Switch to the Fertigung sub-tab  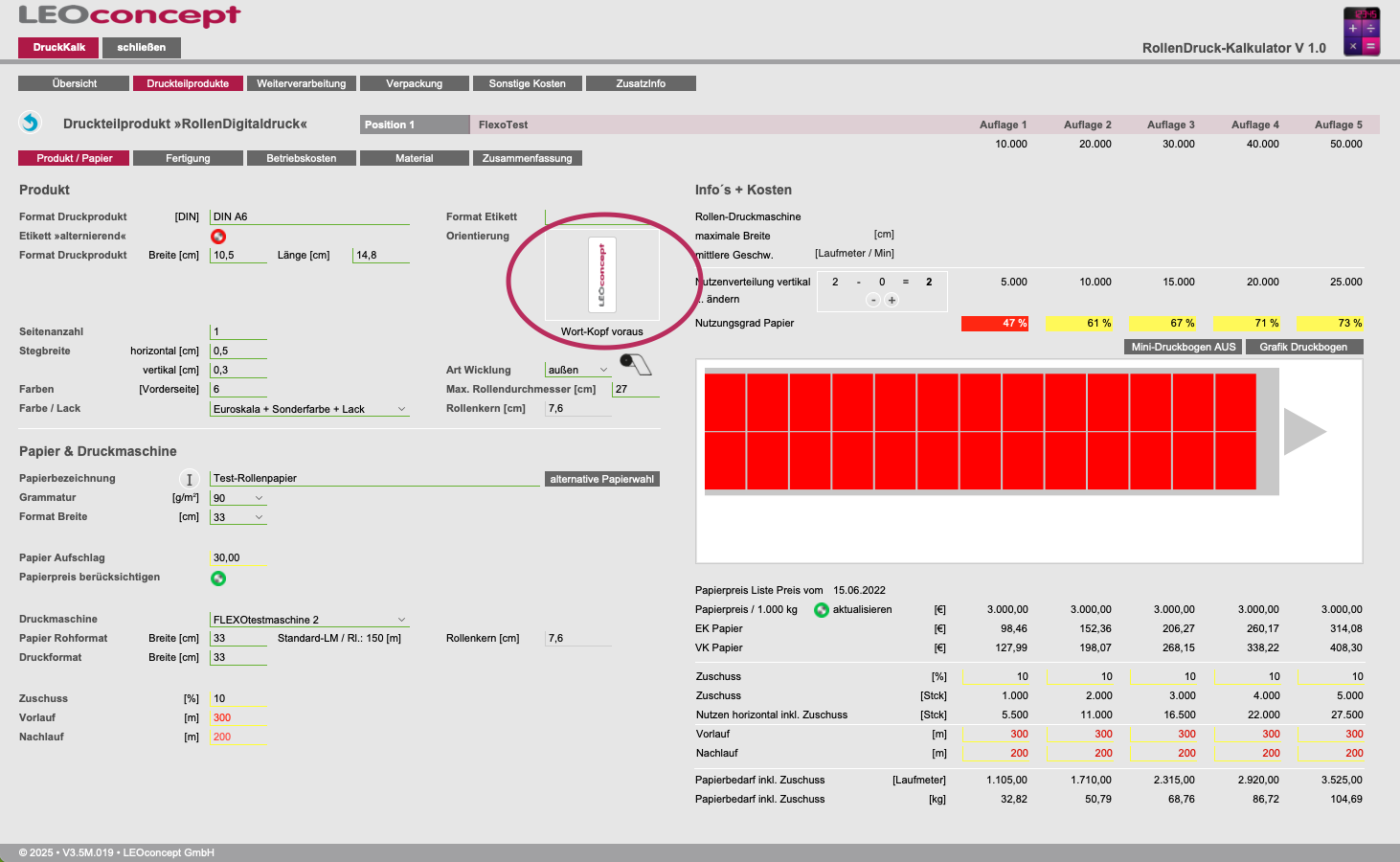pyautogui.click(x=188, y=158)
